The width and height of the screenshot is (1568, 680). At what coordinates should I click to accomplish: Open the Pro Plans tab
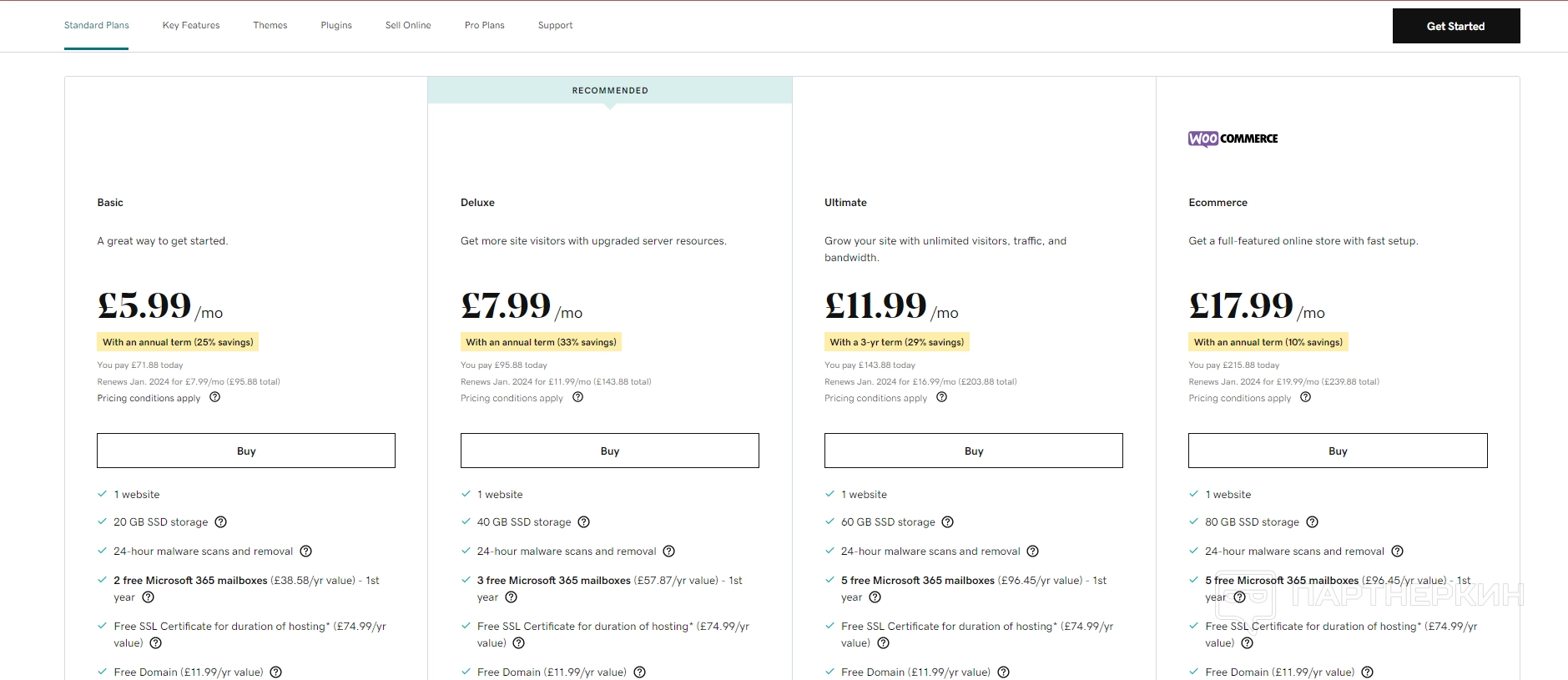(484, 25)
